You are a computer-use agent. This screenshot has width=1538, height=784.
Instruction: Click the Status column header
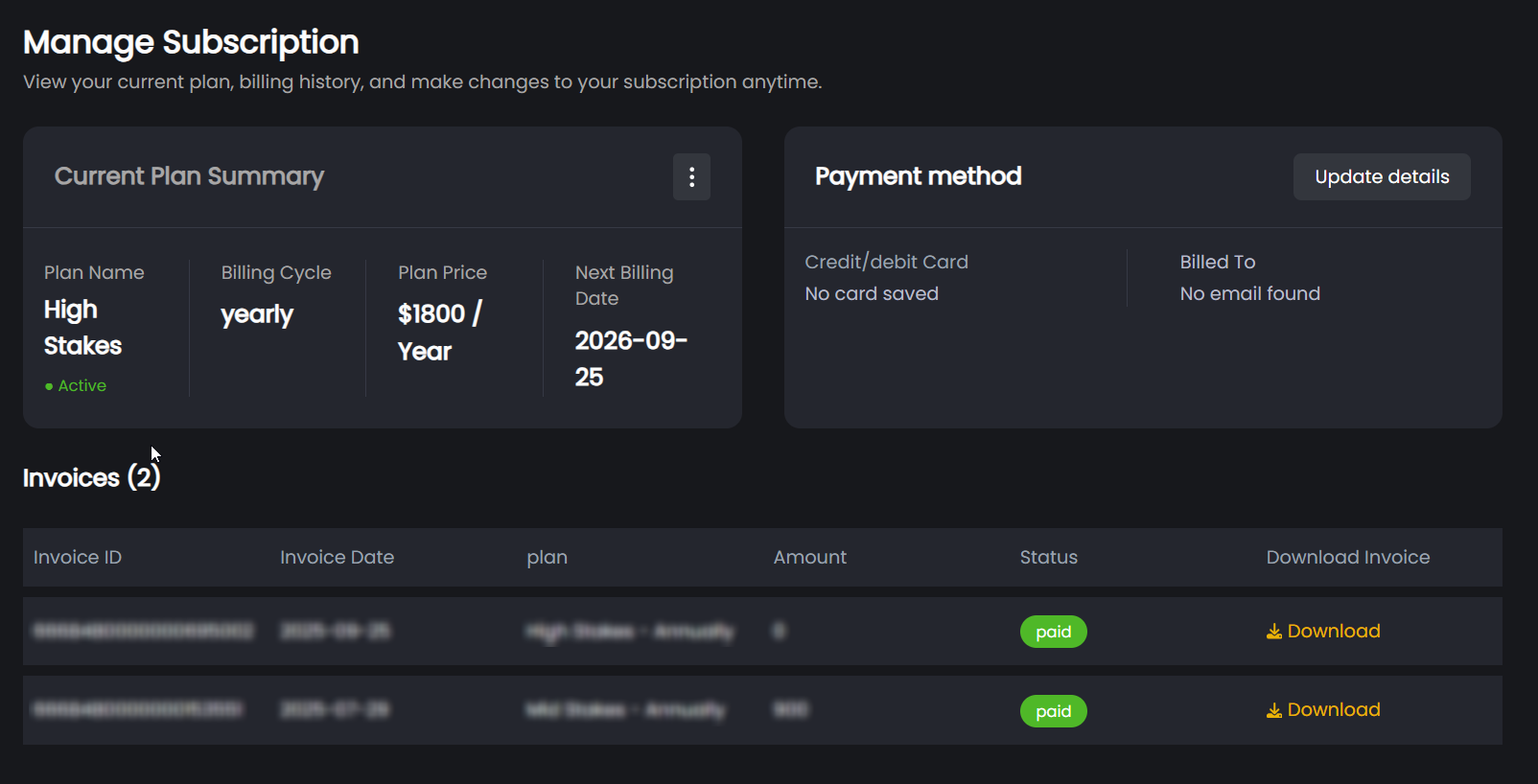point(1048,558)
